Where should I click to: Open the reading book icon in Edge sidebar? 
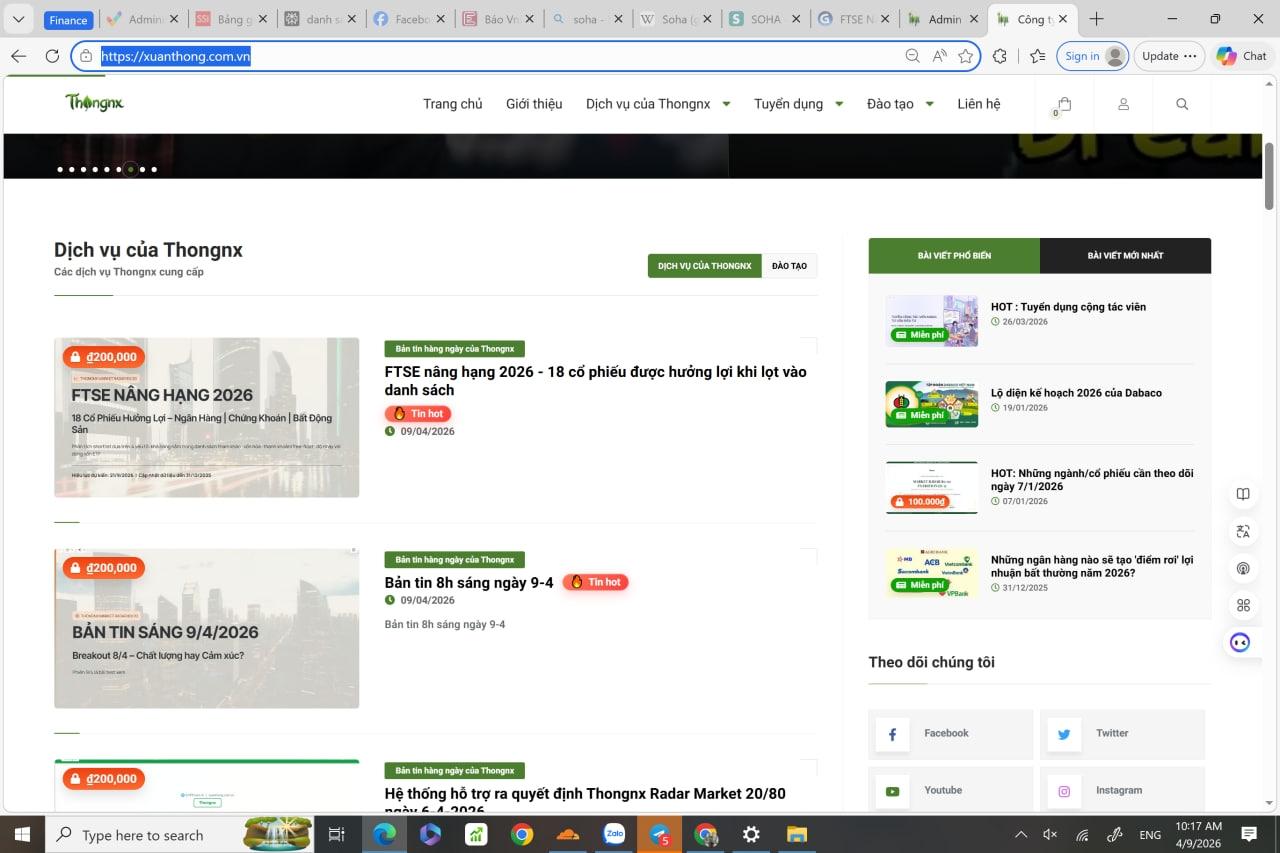pos(1243,494)
